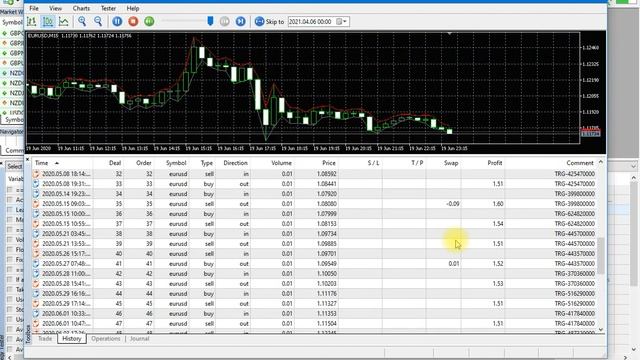Click the green round playback button

tap(149, 21)
